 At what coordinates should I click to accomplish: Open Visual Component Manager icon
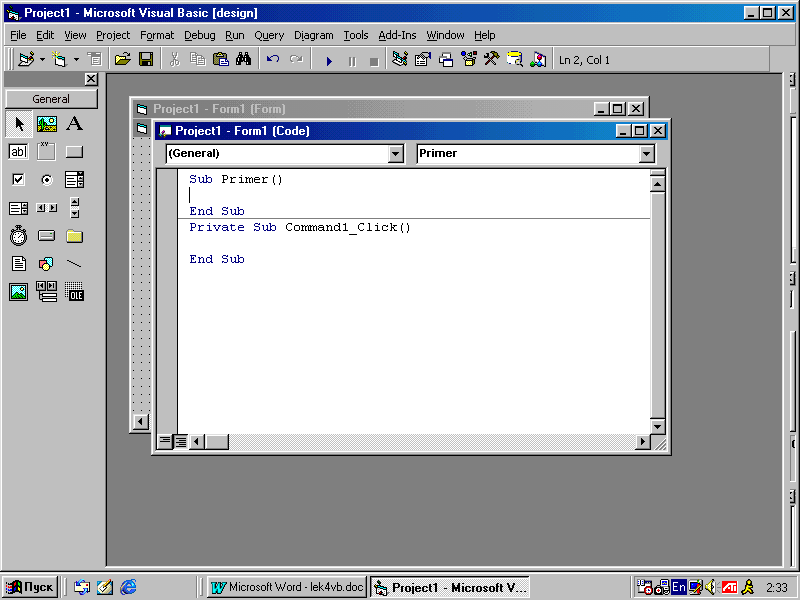tap(538, 60)
